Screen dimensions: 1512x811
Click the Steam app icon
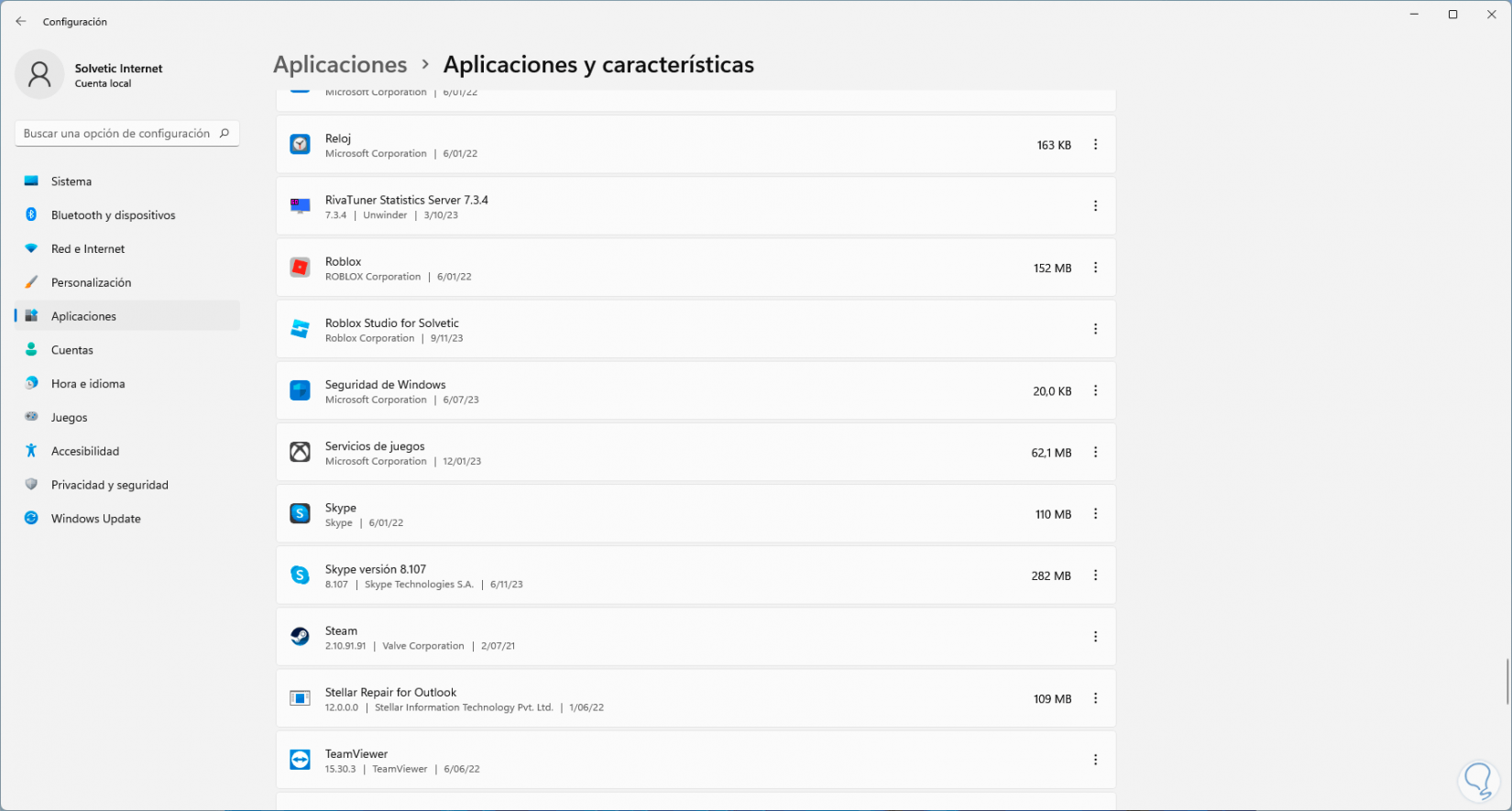[300, 637]
